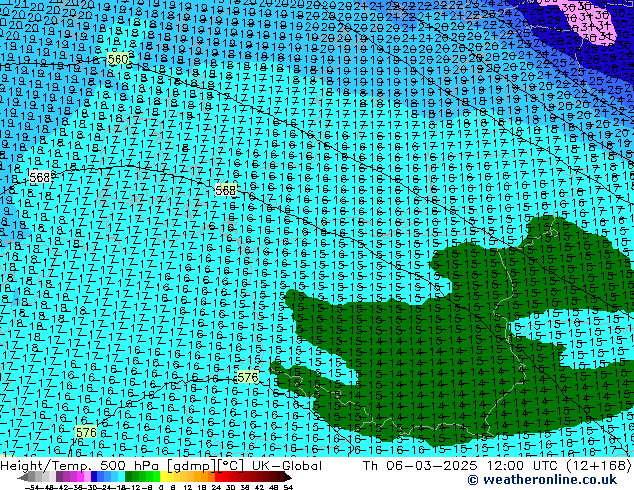
Task: Click the 'Th 06-03-2025' date text
Action: 420,466
